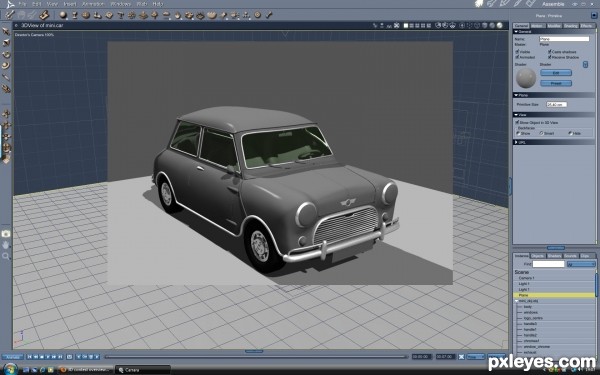Click the Find search field
Viewport: 600px width, 375px height.
(x=548, y=264)
